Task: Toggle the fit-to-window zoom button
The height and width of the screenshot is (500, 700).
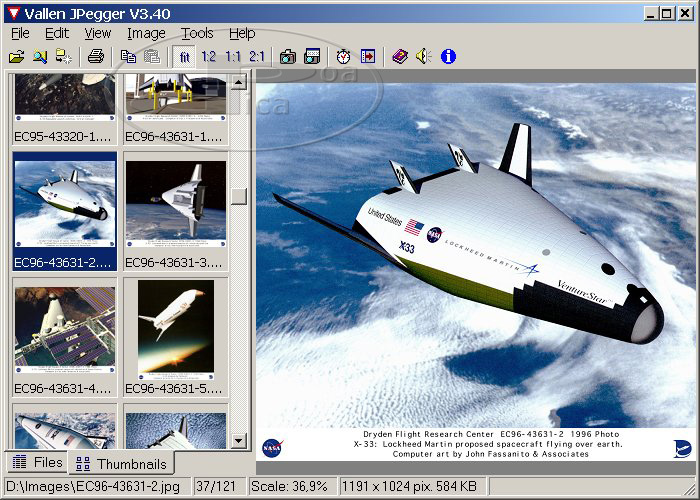Action: [184, 56]
